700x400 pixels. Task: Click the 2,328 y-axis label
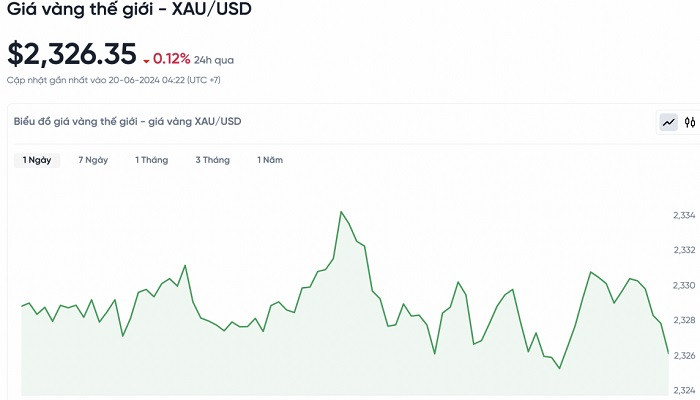(683, 321)
